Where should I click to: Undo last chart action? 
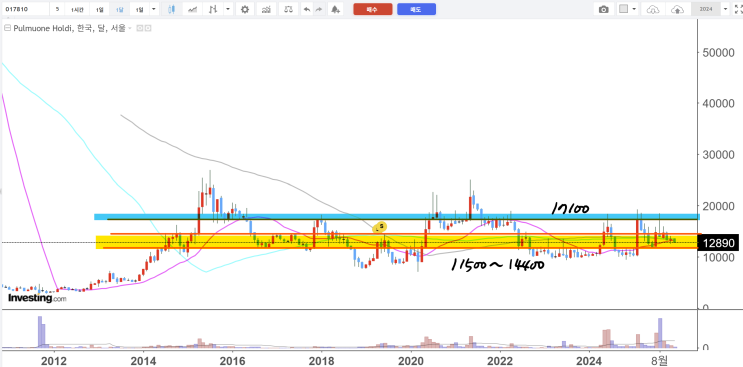307,9
